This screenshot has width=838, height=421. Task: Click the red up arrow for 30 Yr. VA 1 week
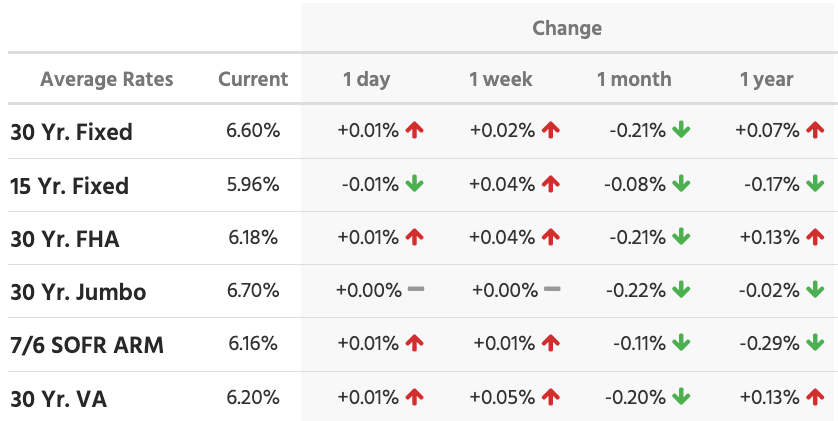550,397
